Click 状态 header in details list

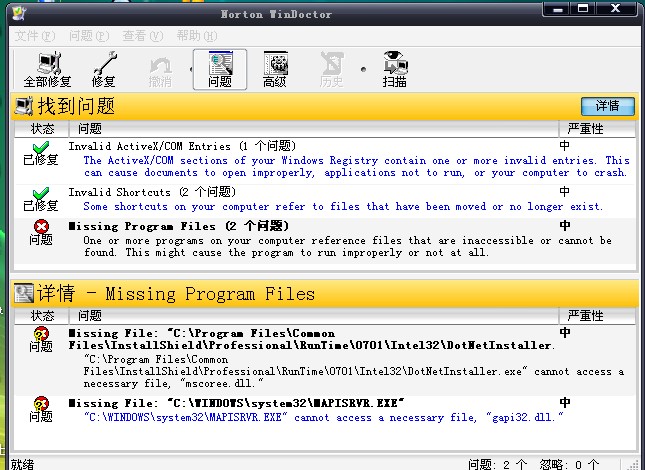tap(42, 316)
